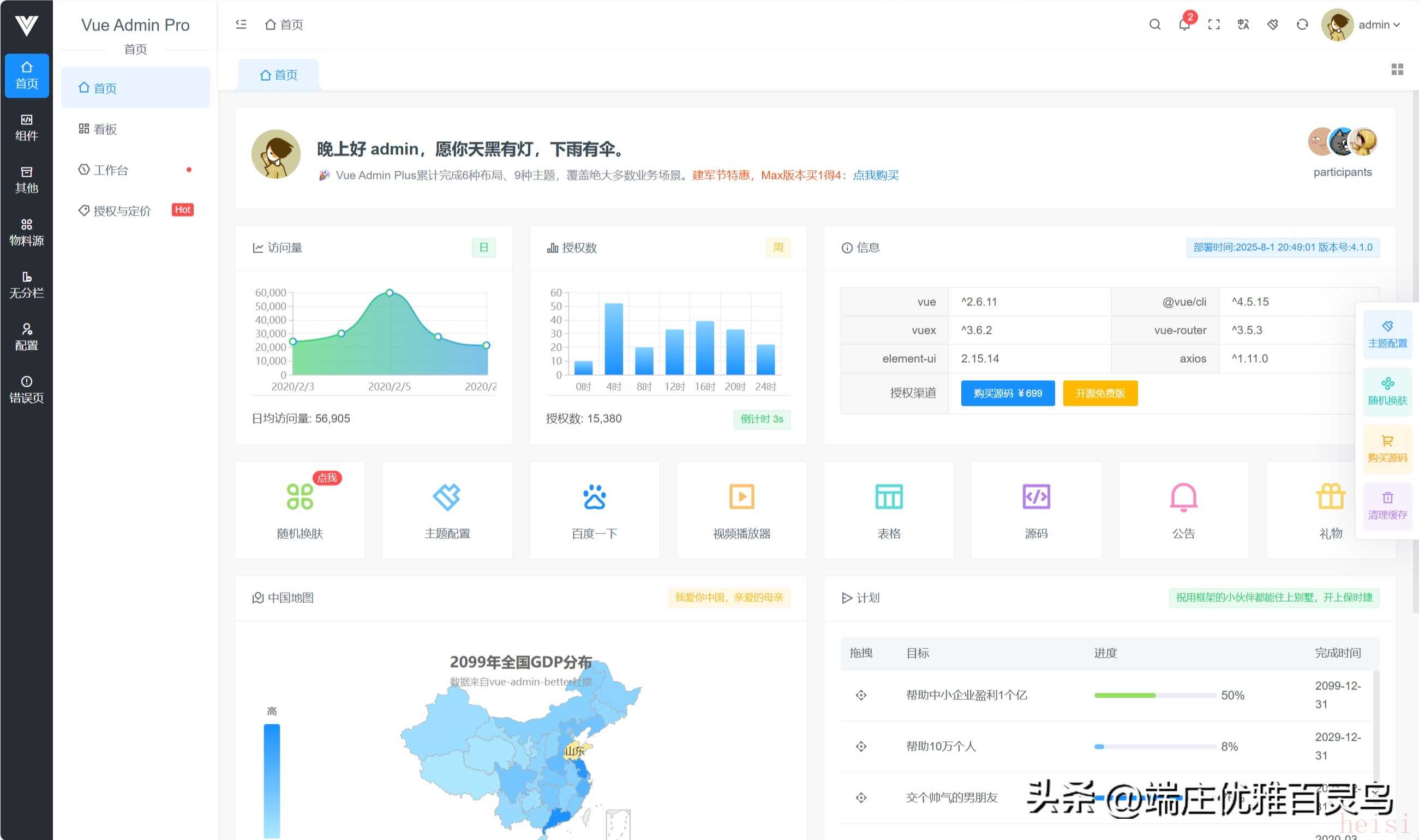Follow the 点我购买 link
Viewport: 1419px width, 840px height.
point(875,175)
